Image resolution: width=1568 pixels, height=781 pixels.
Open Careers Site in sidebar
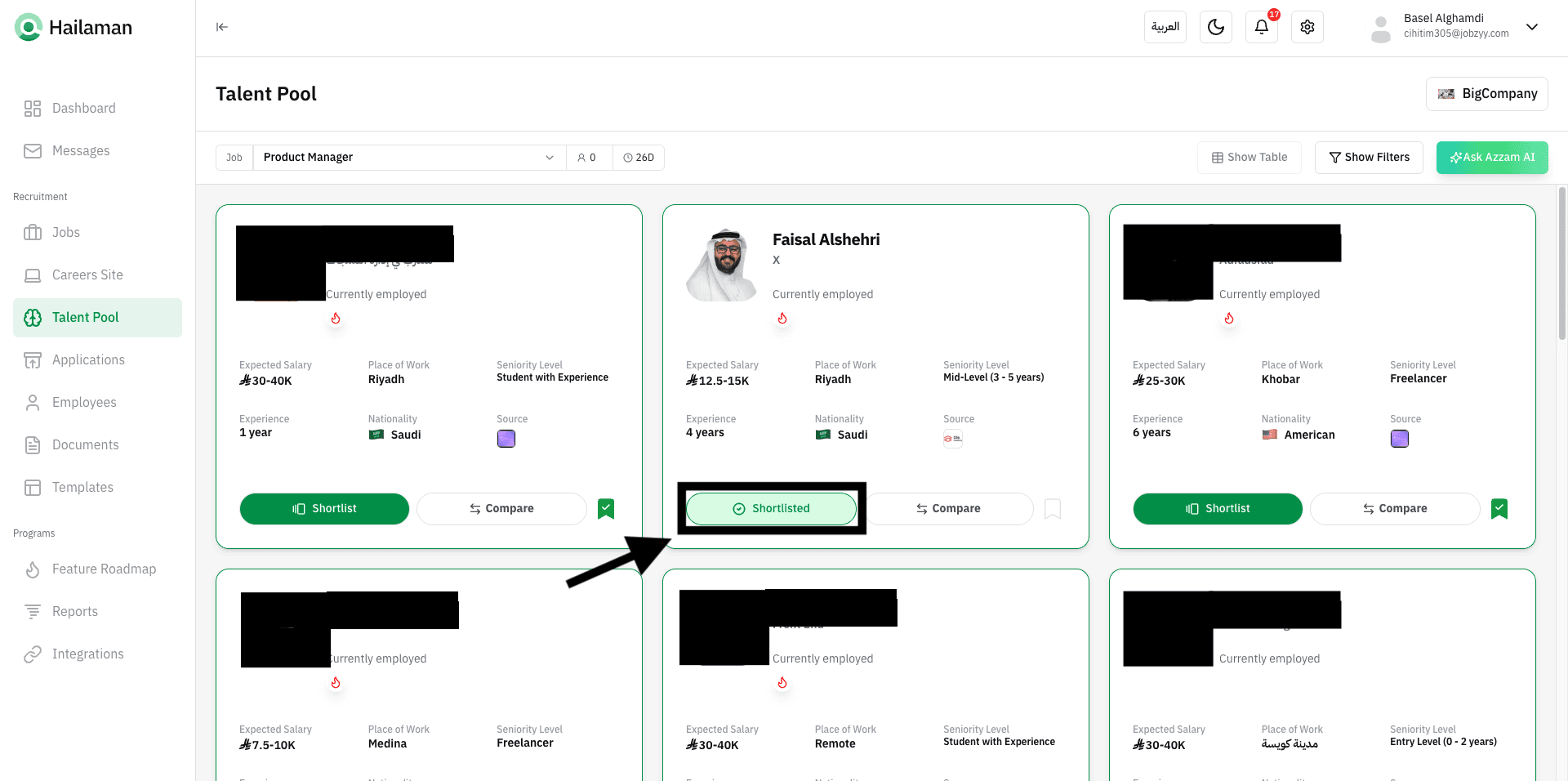pos(97,275)
